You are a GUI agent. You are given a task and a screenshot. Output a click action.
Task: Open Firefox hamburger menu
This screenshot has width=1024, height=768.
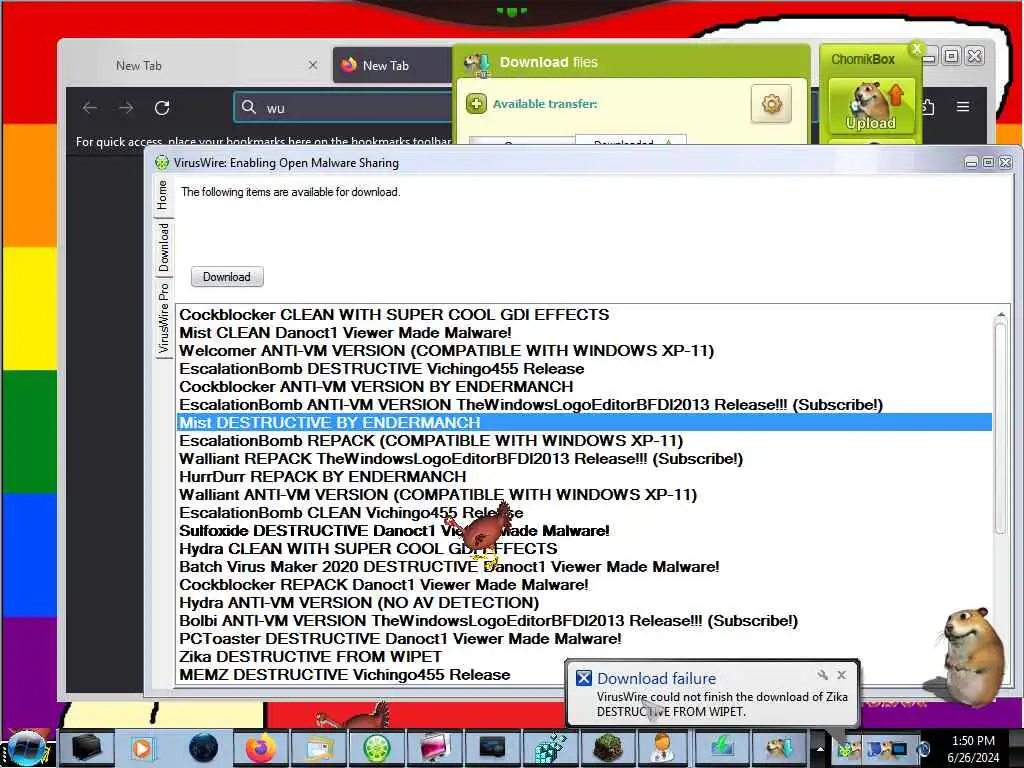(x=963, y=106)
